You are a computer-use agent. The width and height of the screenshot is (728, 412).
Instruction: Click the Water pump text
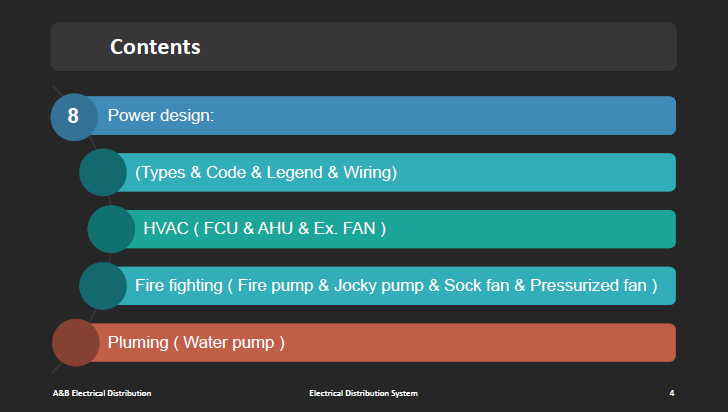(229, 342)
